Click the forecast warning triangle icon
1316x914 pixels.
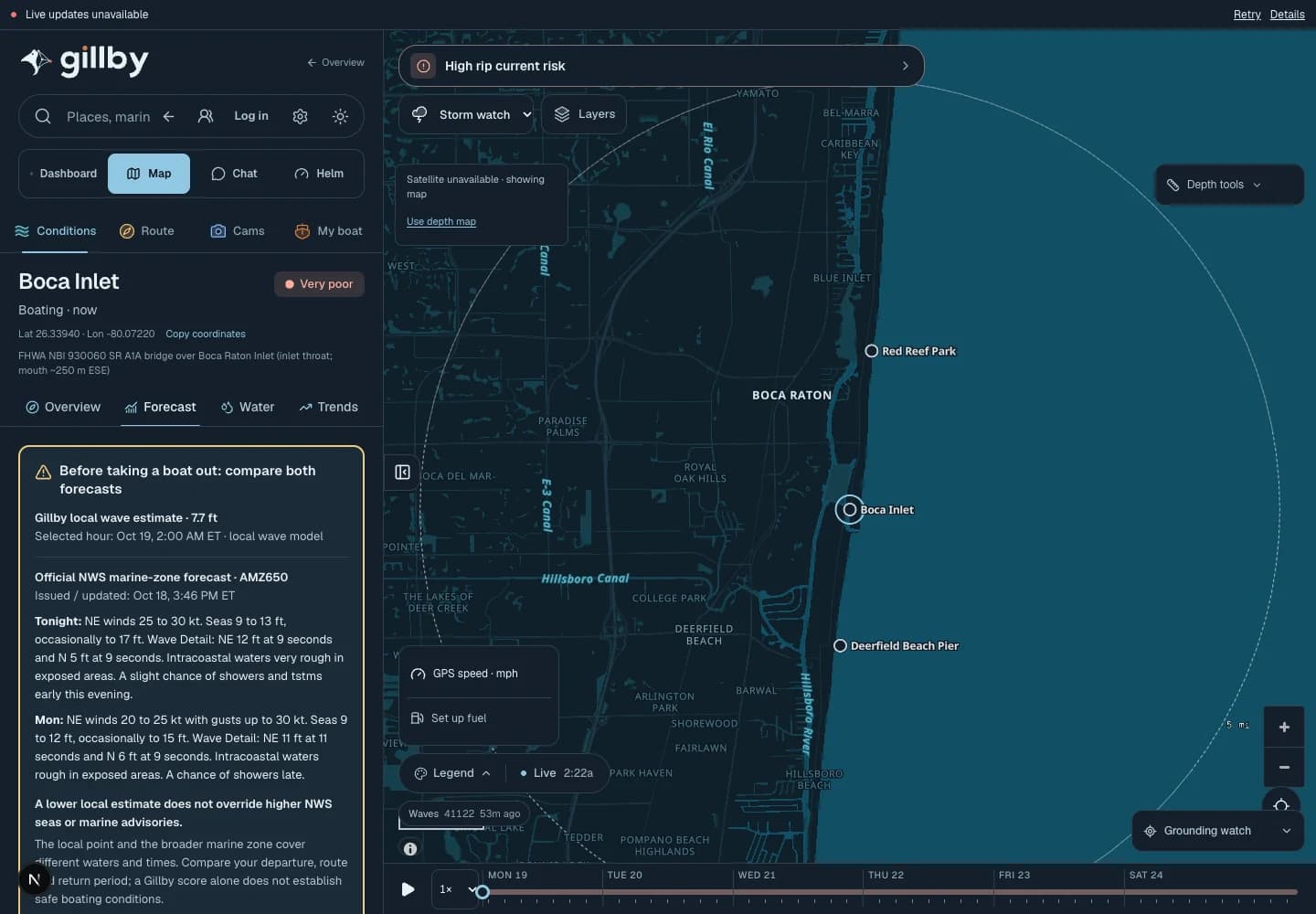43,473
